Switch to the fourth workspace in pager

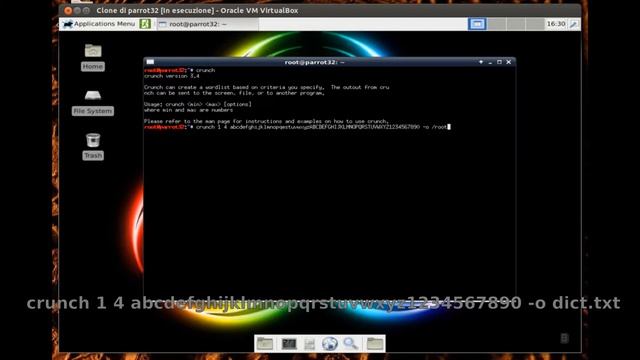(535, 24)
